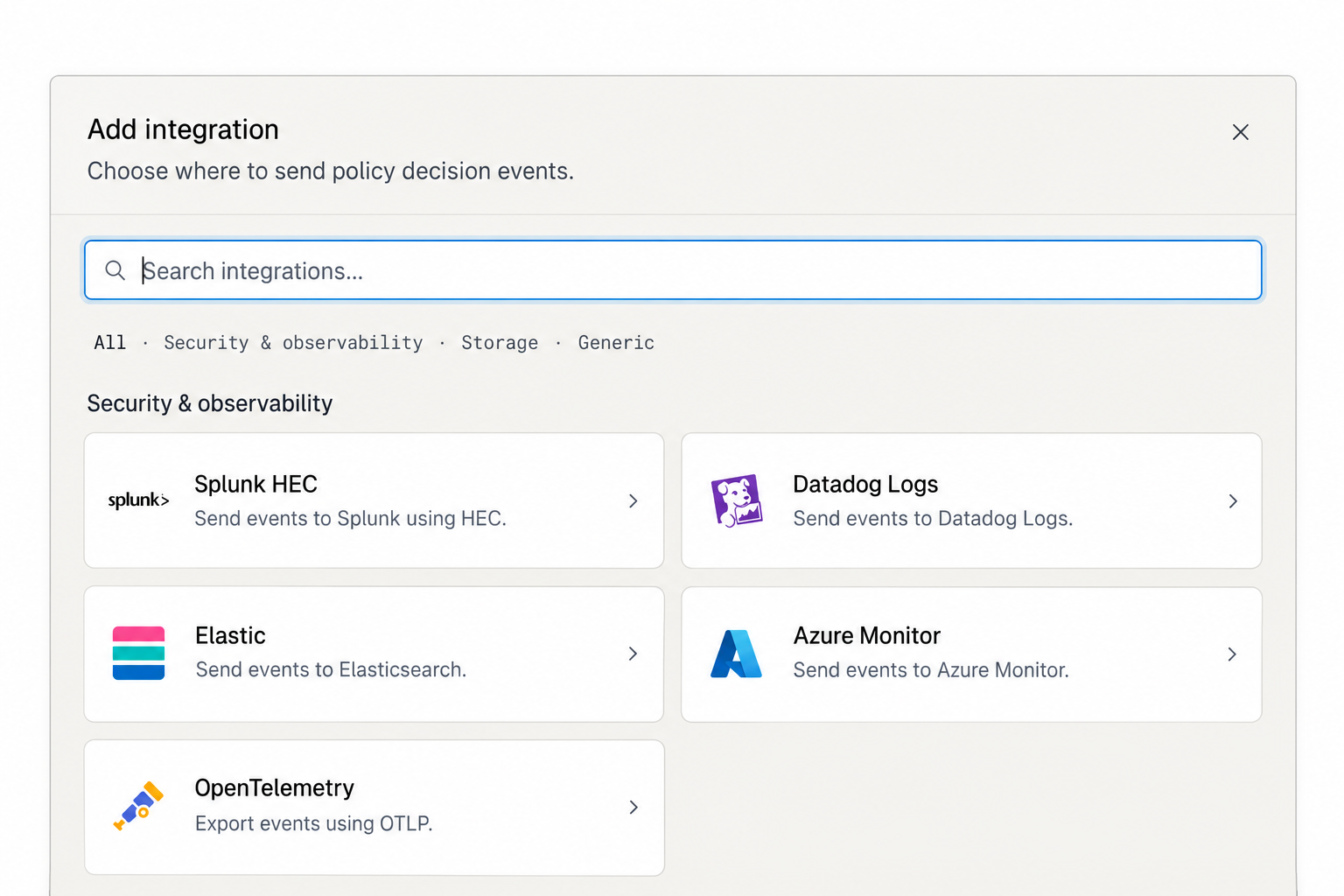The width and height of the screenshot is (1344, 896).
Task: Click the Azure Monitor logo
Action: click(737, 654)
